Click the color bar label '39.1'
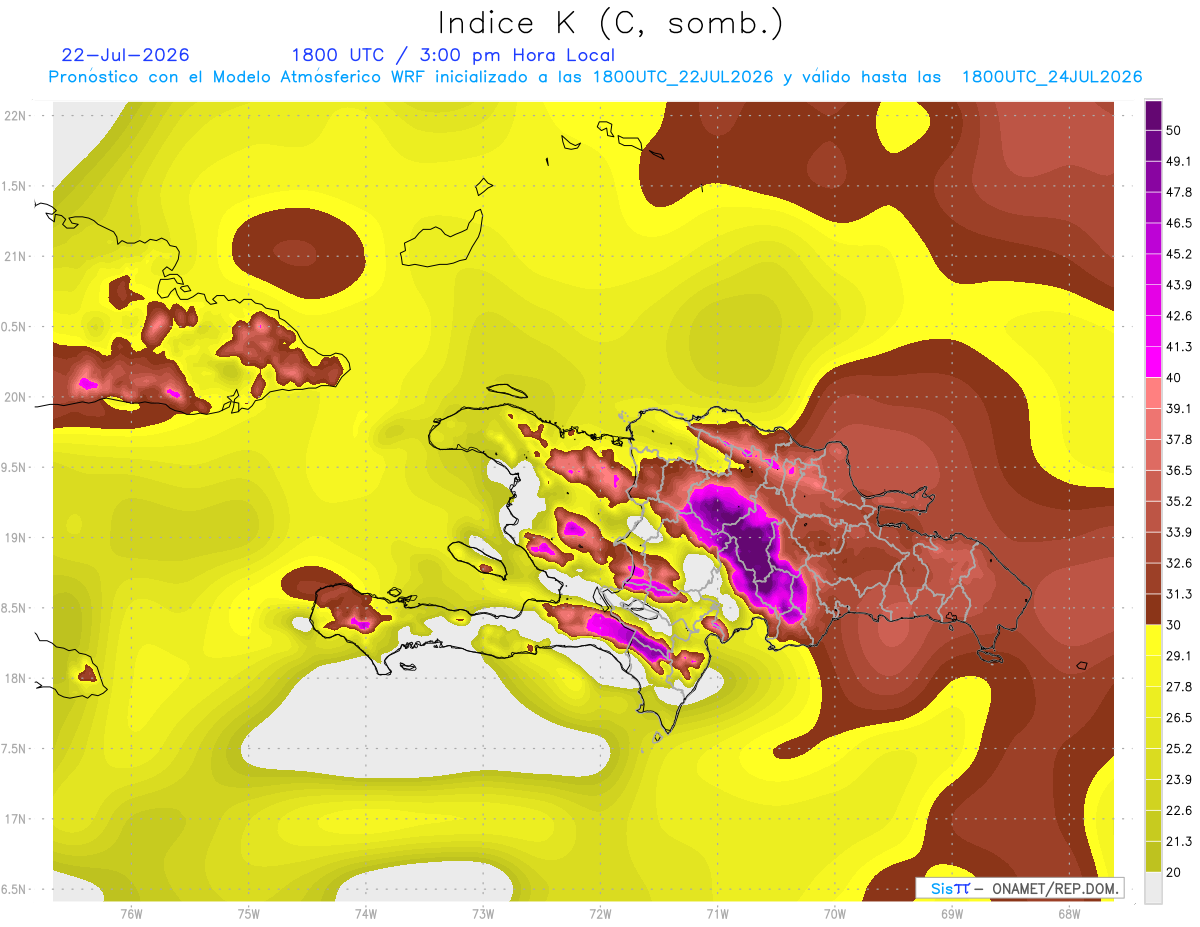Image resolution: width=1200 pixels, height=927 pixels. (1179, 408)
